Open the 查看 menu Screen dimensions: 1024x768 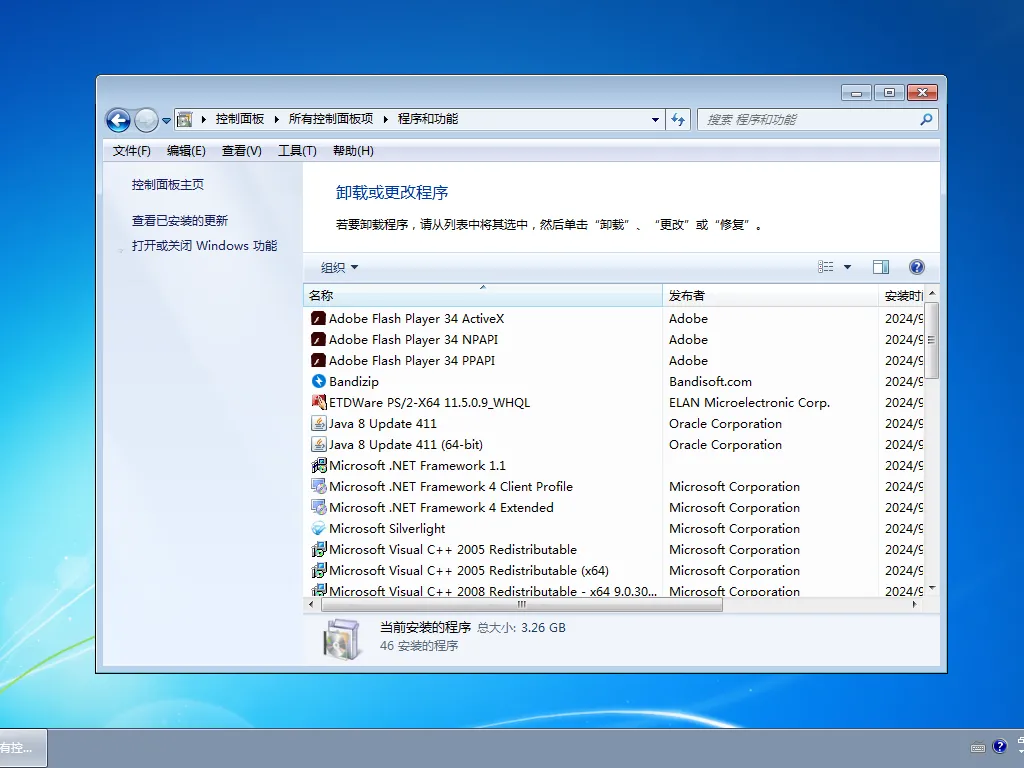(239, 151)
